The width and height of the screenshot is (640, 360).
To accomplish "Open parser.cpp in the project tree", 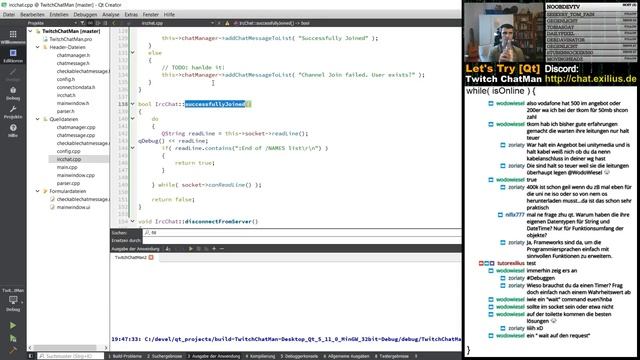I will click(x=68, y=183).
